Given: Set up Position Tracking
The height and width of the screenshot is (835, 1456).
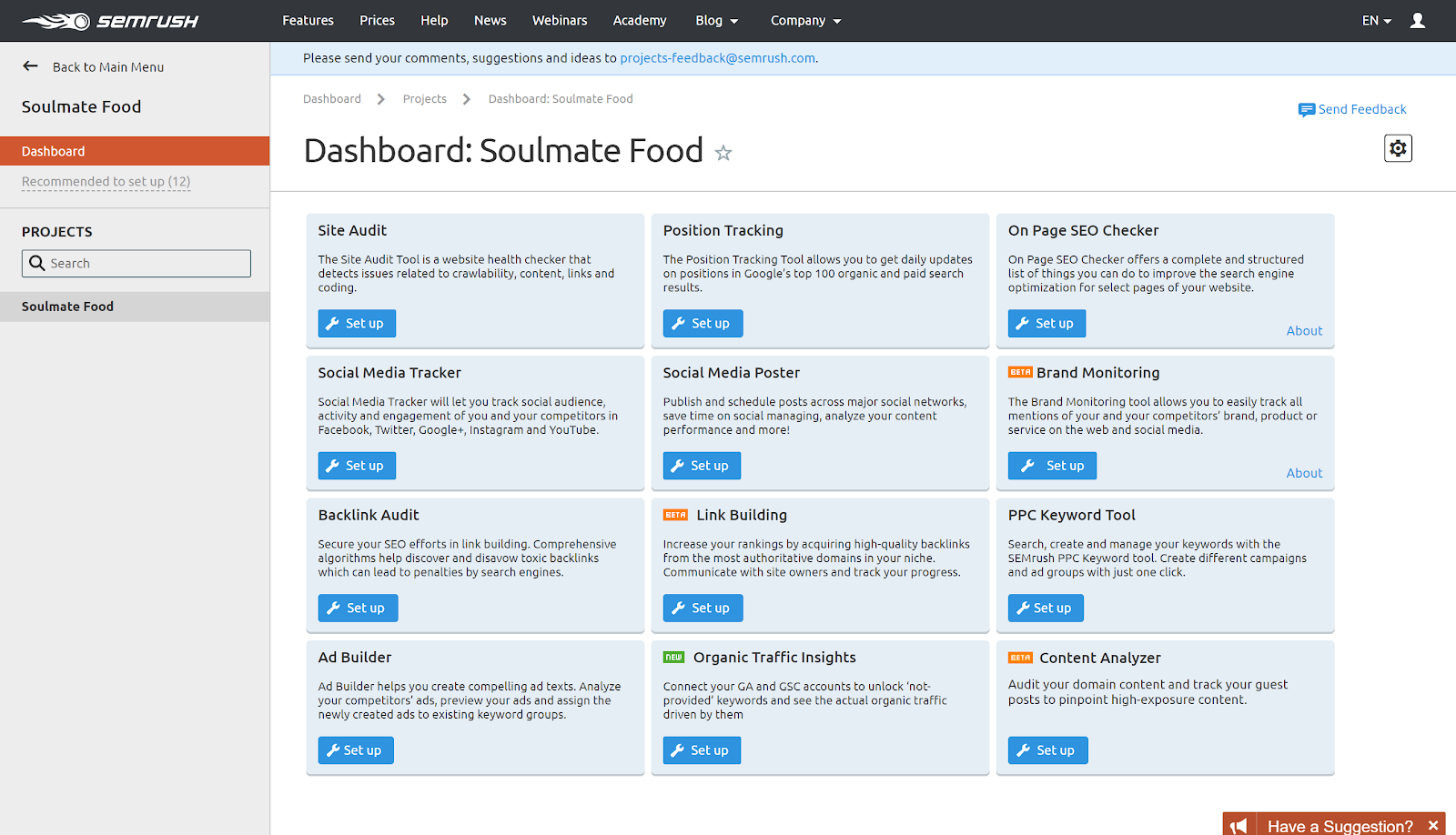Looking at the screenshot, I should [703, 323].
